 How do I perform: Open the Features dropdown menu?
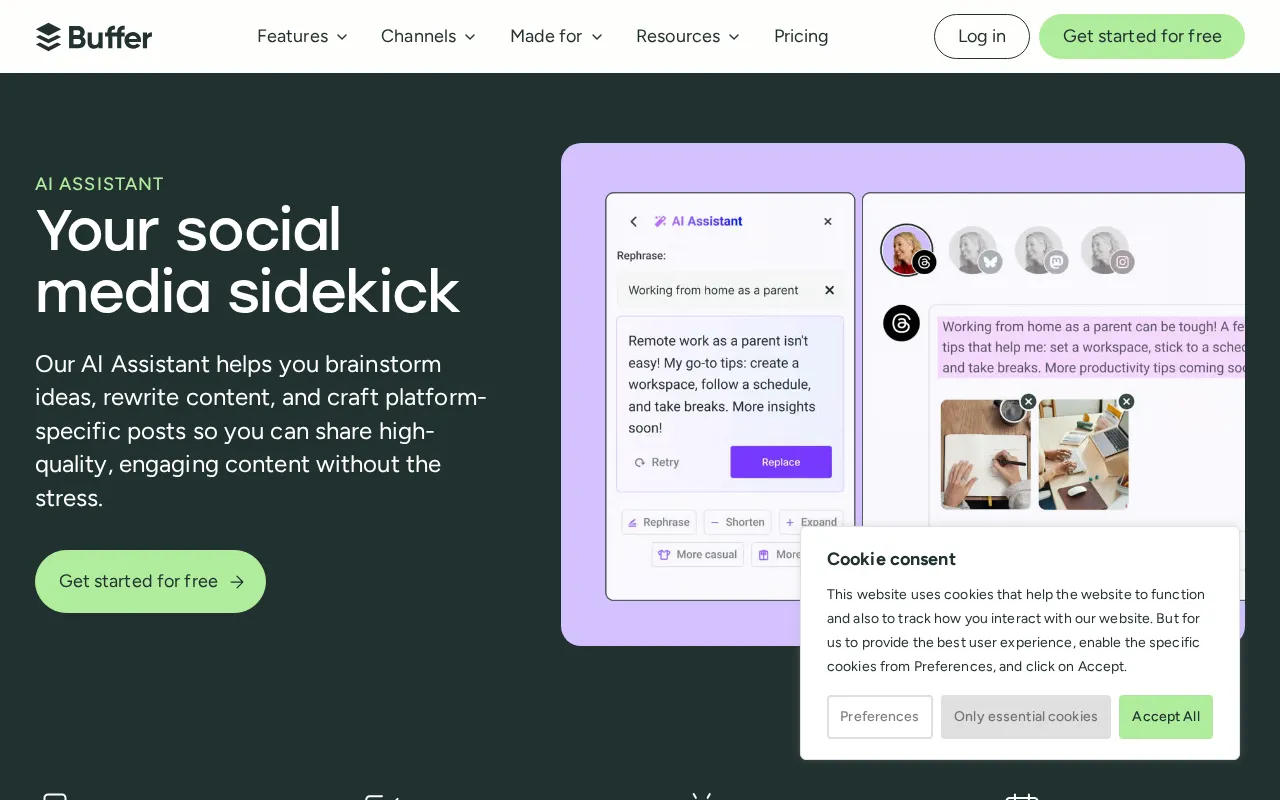(x=302, y=36)
